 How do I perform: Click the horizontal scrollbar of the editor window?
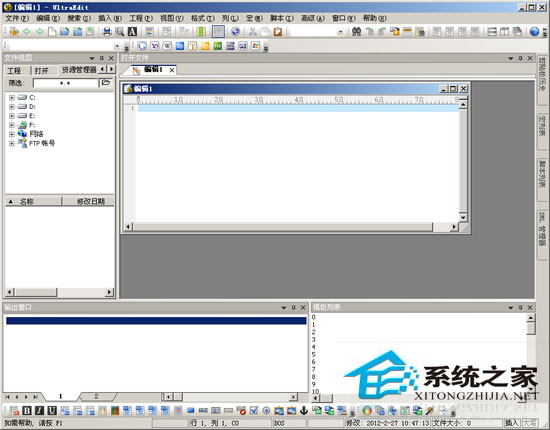291,227
